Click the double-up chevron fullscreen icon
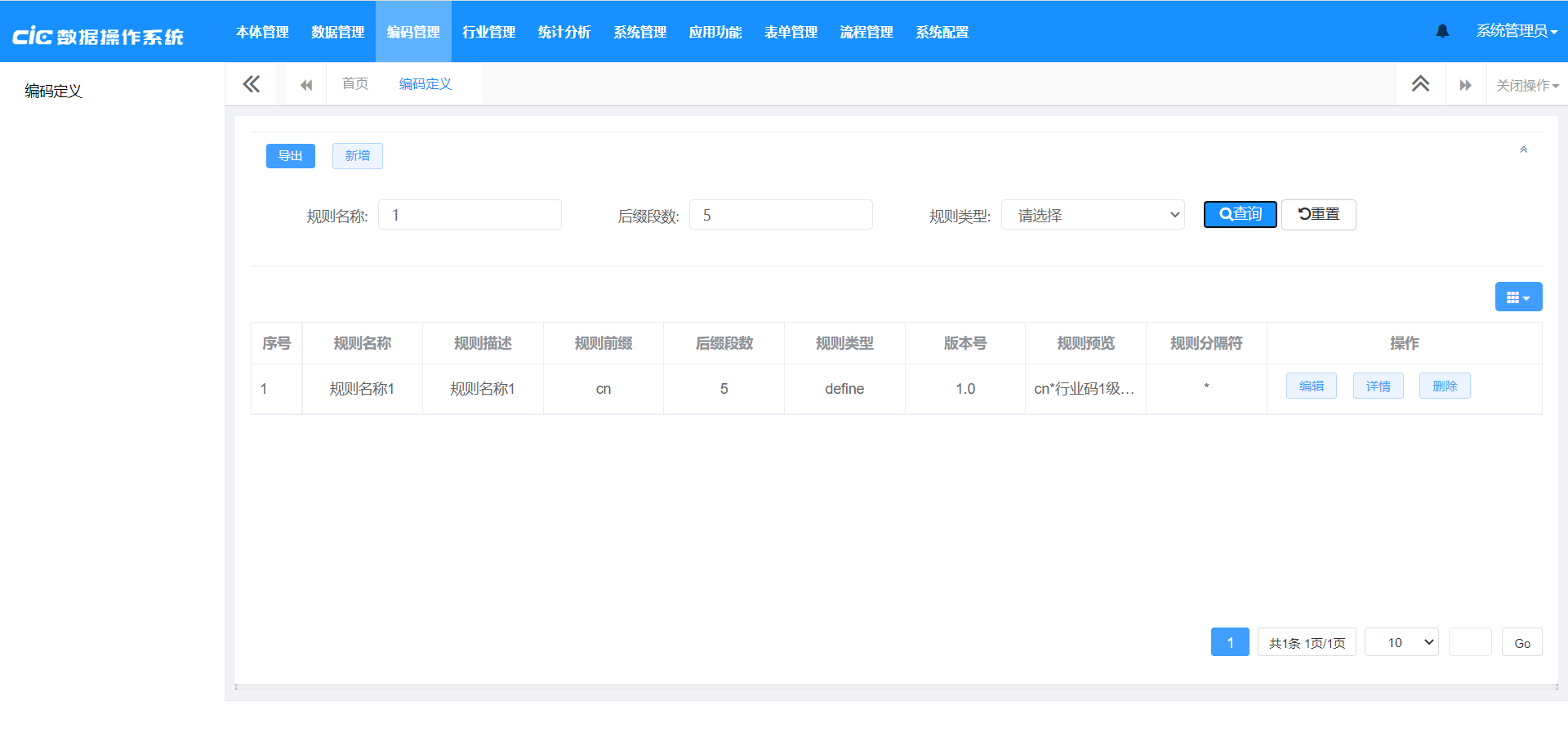This screenshot has height=737, width=1568. (1420, 84)
